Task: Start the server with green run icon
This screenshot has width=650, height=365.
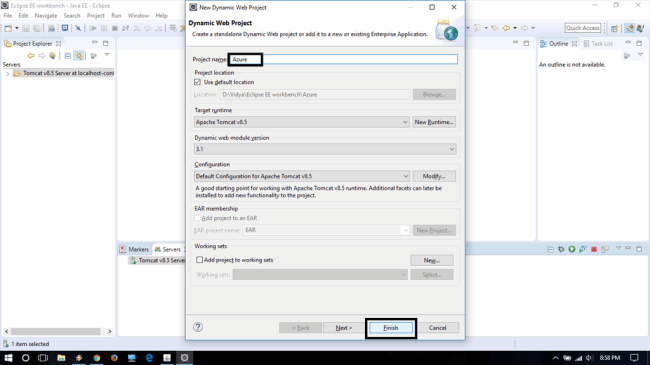Action: (x=572, y=249)
